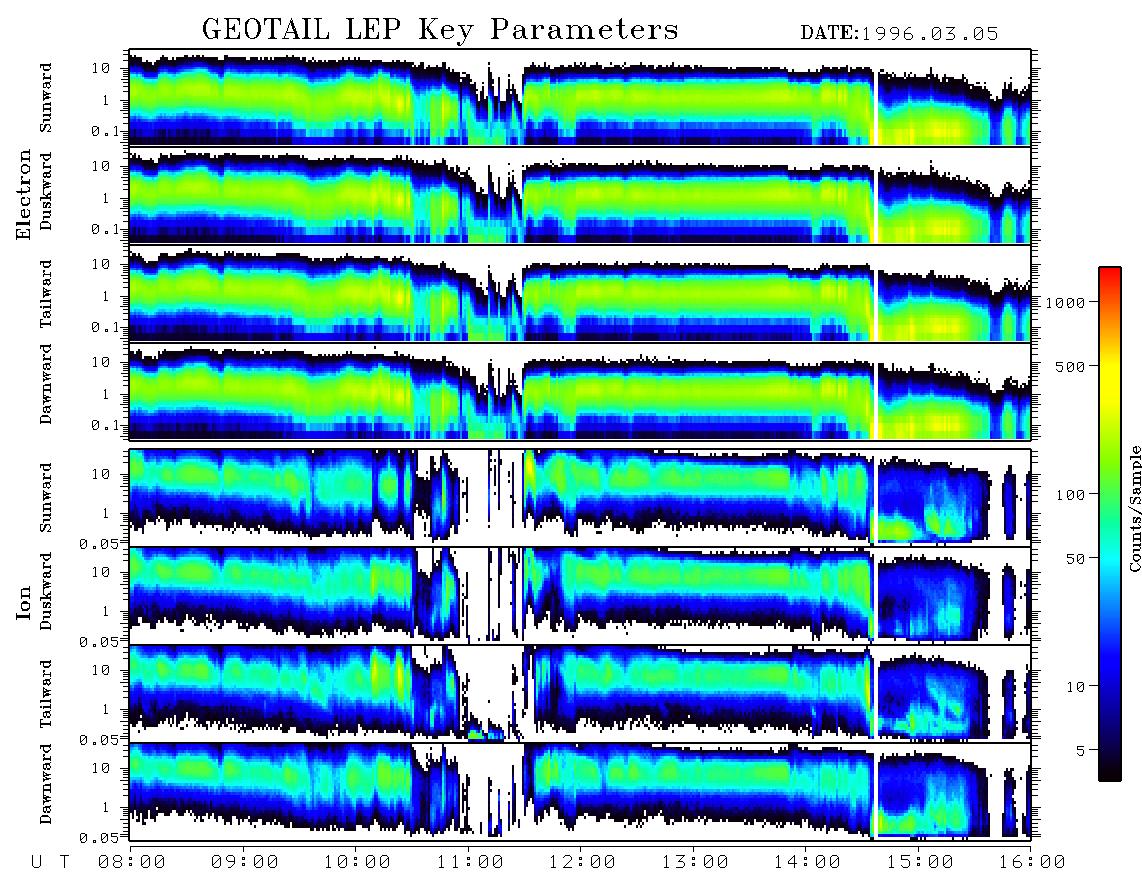Image resolution: width=1142 pixels, height=880 pixels.
Task: Select the Electron Duskward axis label
Action: pyautogui.click(x=46, y=191)
